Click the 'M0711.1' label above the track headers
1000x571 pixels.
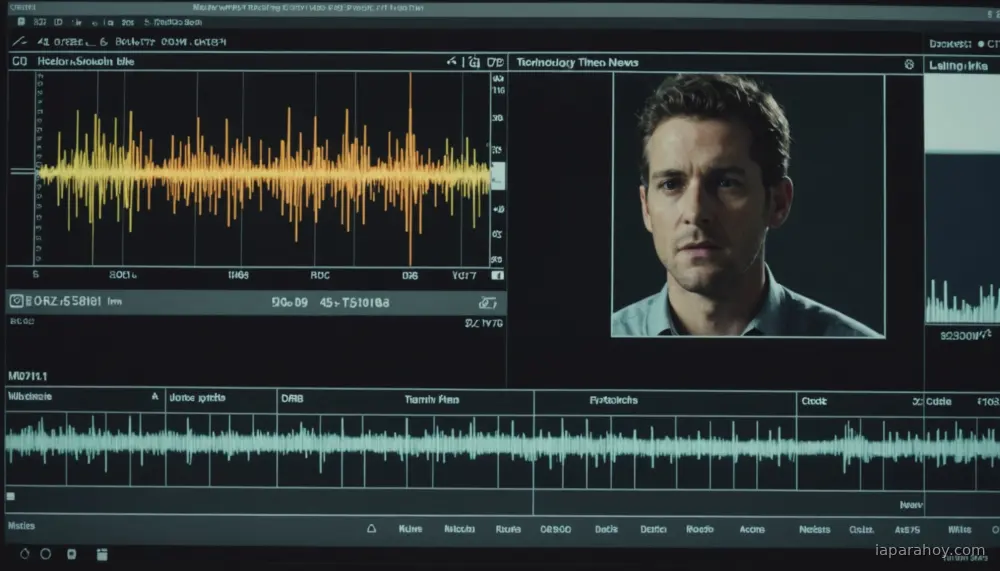click(27, 376)
